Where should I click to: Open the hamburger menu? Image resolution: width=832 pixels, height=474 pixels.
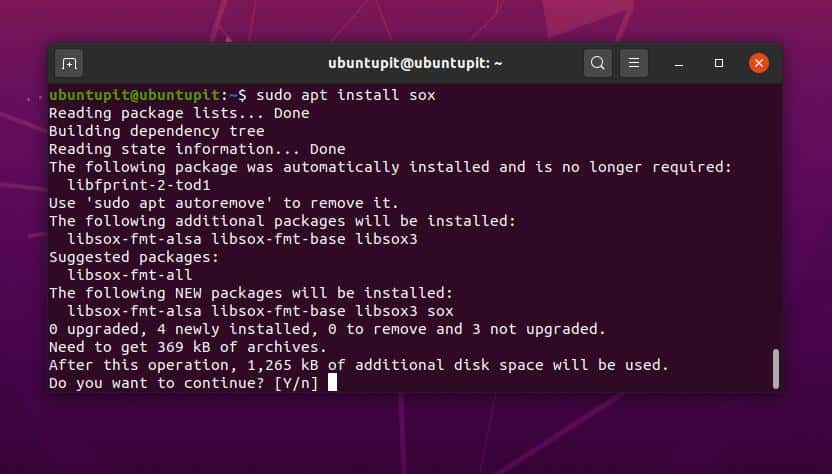(x=632, y=63)
